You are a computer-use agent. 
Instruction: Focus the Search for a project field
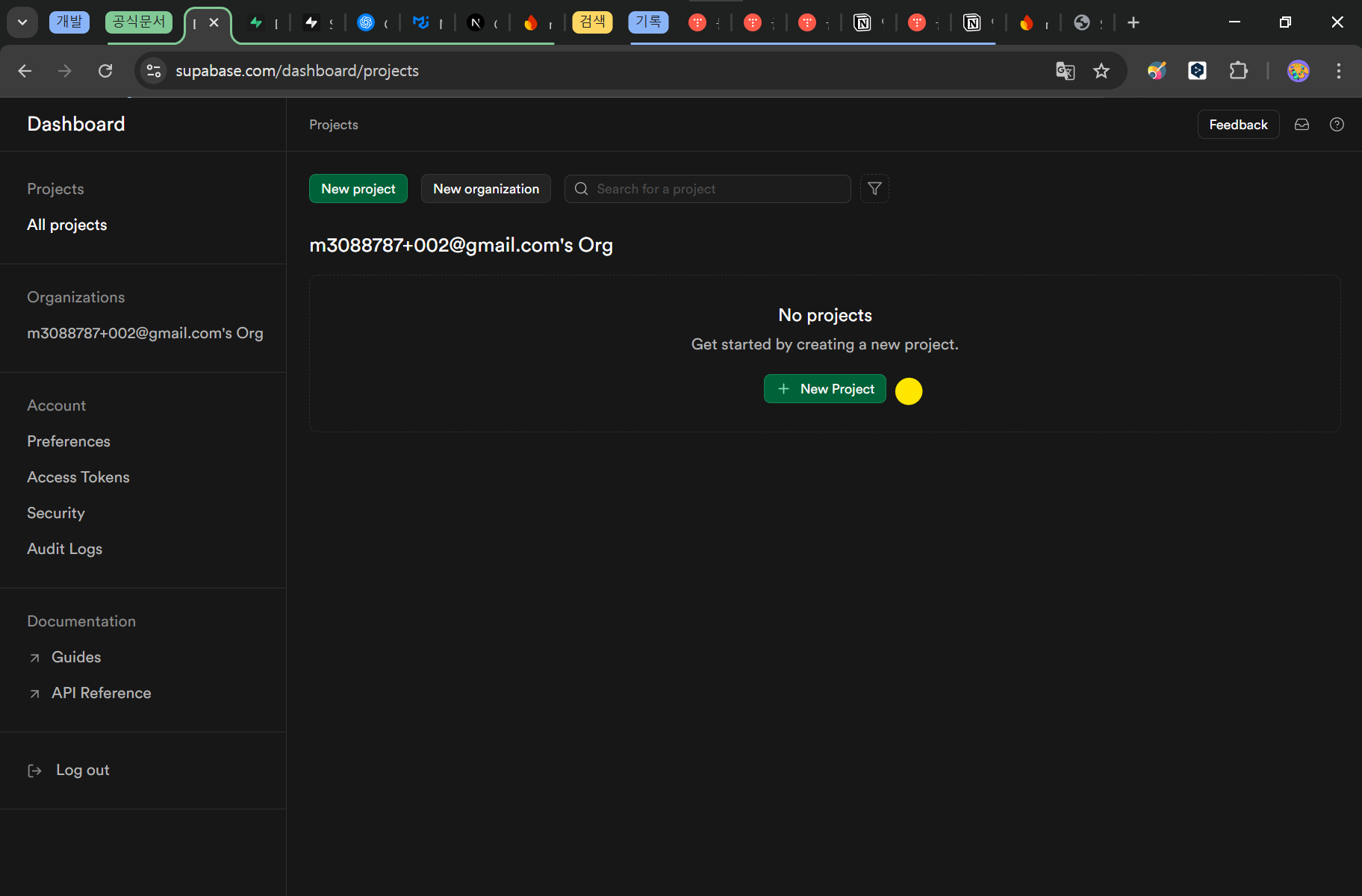707,189
